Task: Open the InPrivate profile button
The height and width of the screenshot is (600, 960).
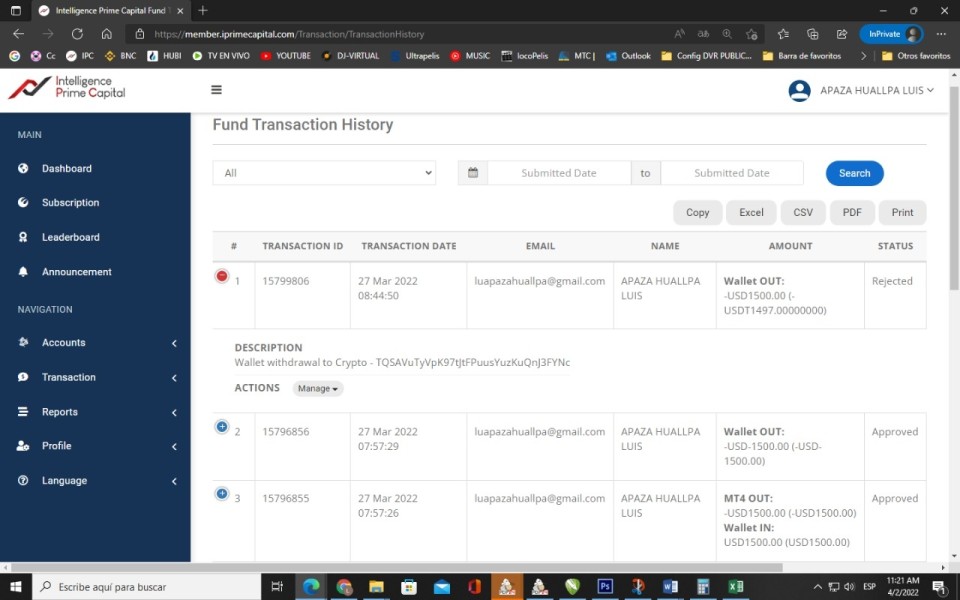Action: [x=891, y=34]
